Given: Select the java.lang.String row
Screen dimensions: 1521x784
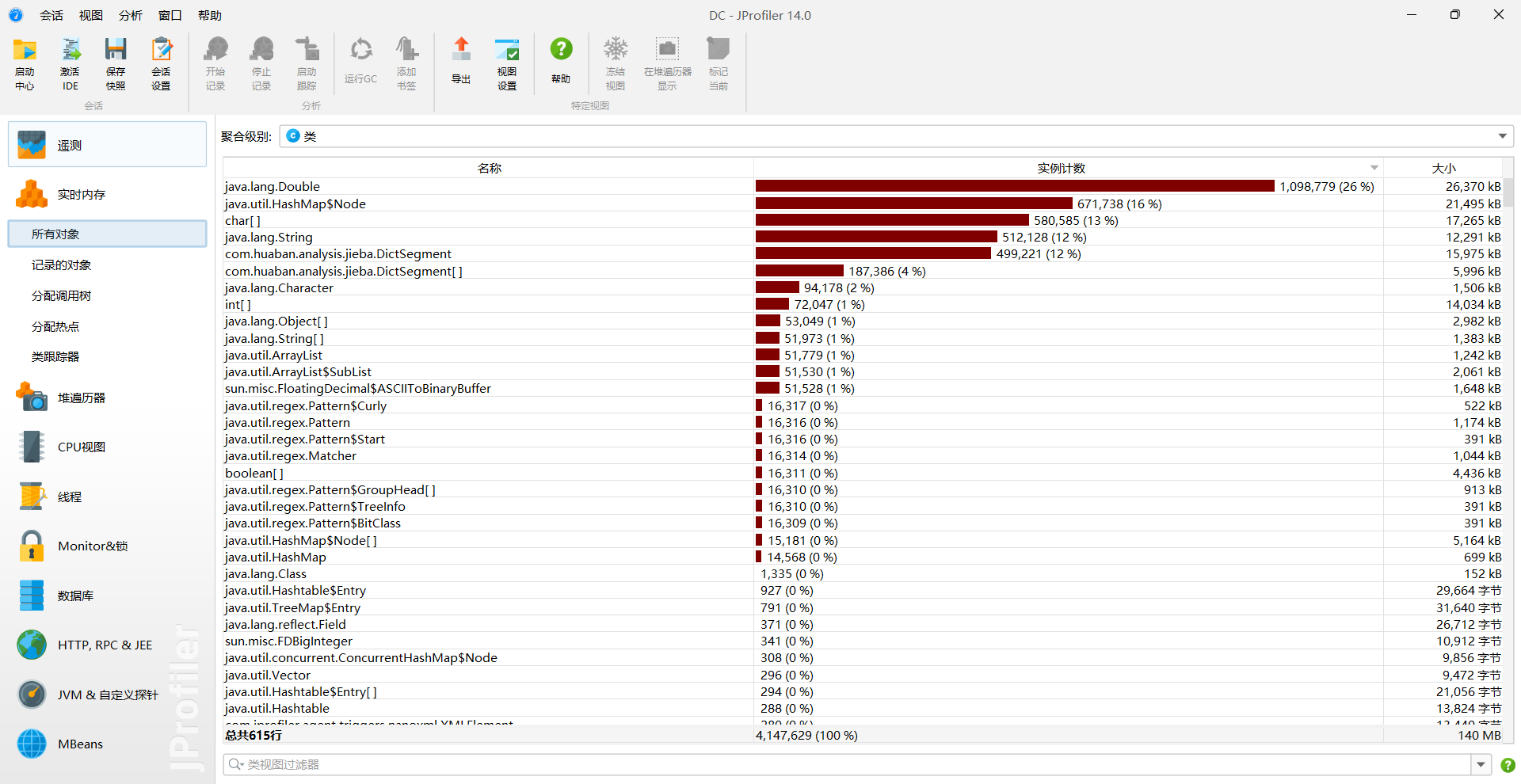Looking at the screenshot, I should (x=863, y=237).
